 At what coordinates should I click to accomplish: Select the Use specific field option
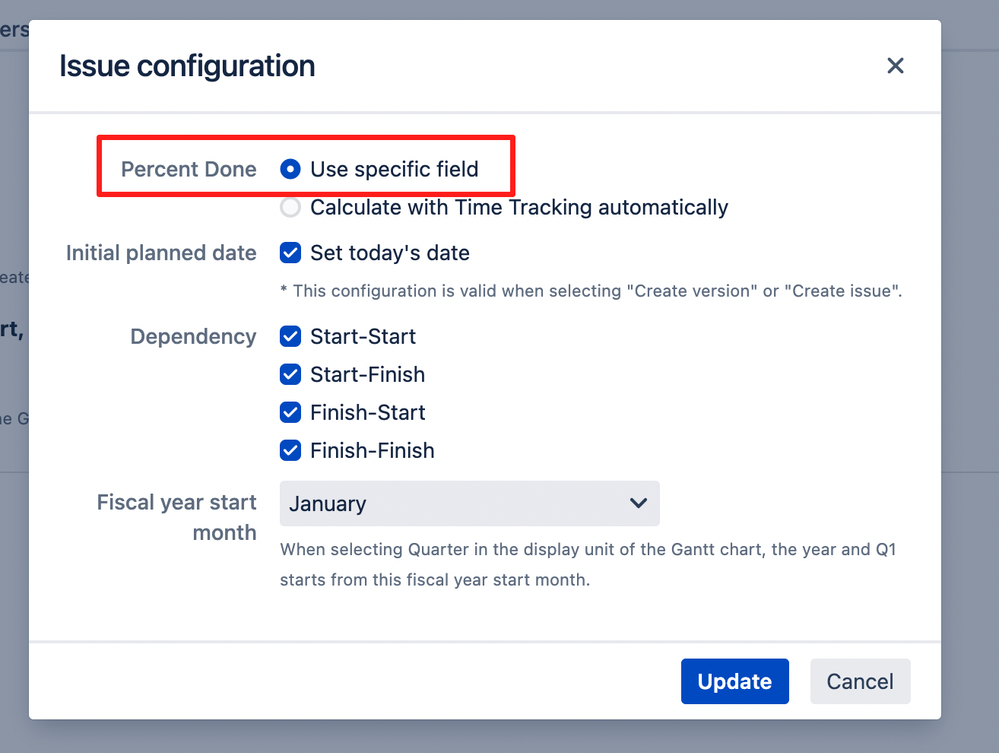[x=290, y=169]
